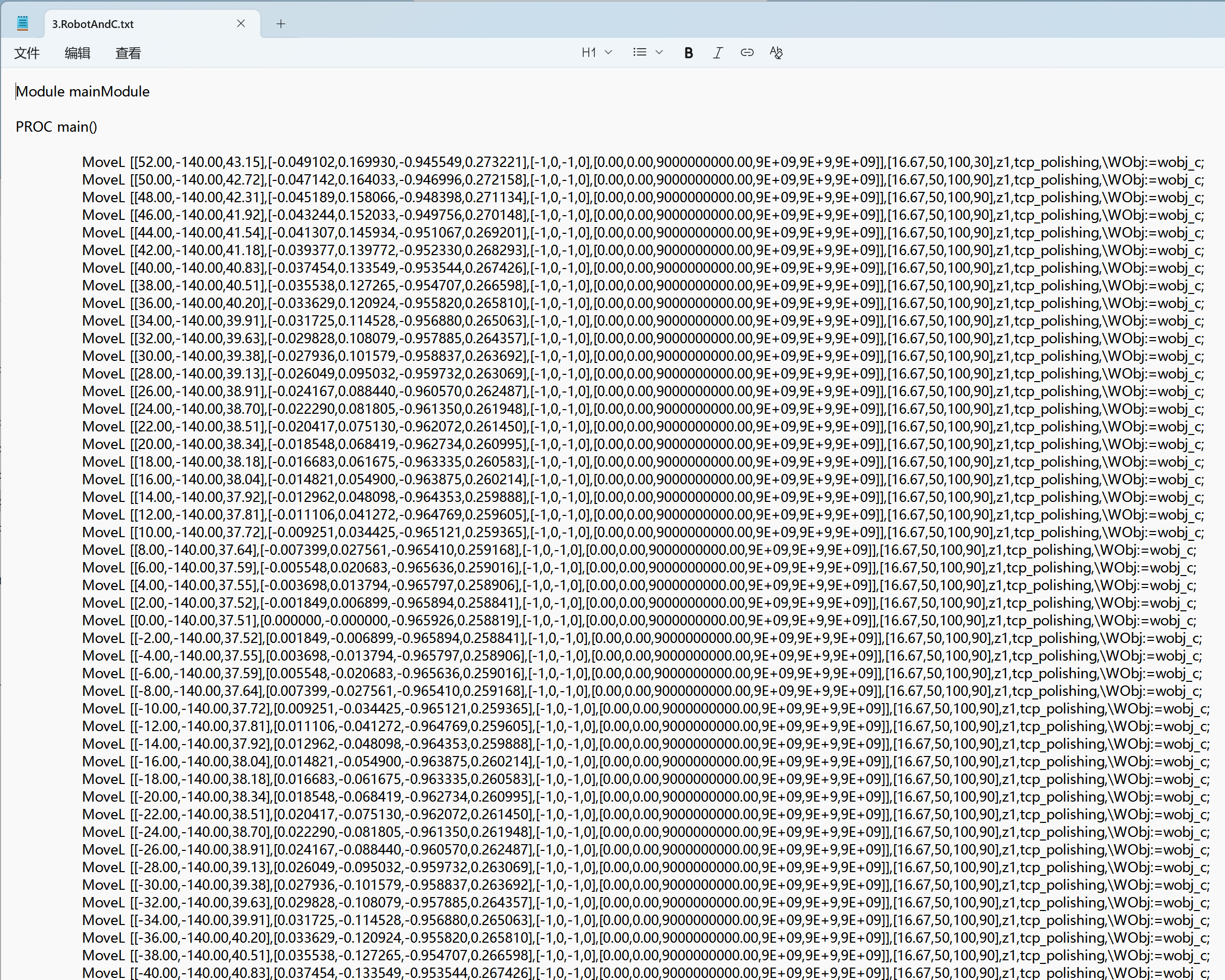1225x980 pixels.
Task: Click the clear formatting icon
Action: (x=776, y=53)
